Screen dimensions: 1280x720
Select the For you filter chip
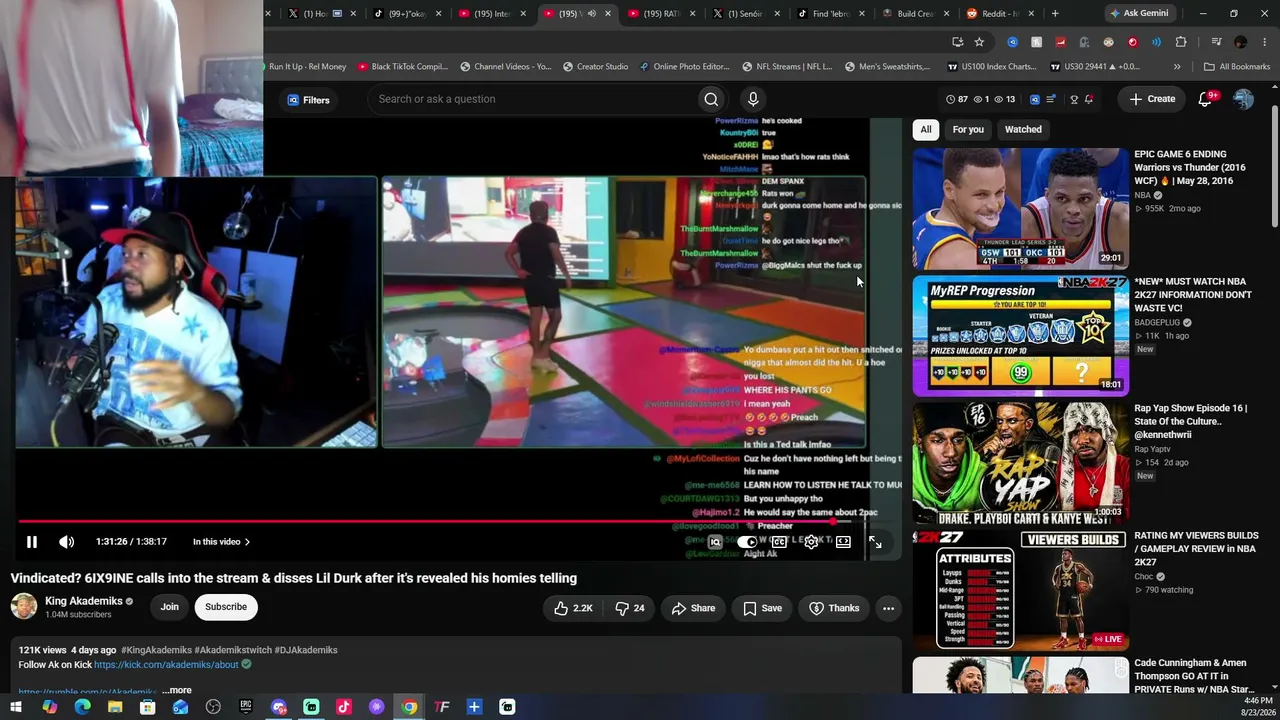968,129
